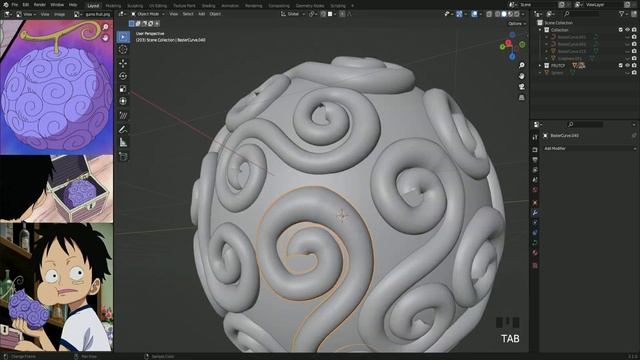Click image editor zoom magnifier icon
Image resolution: width=640 pixels, height=360 pixels.
click(106, 27)
